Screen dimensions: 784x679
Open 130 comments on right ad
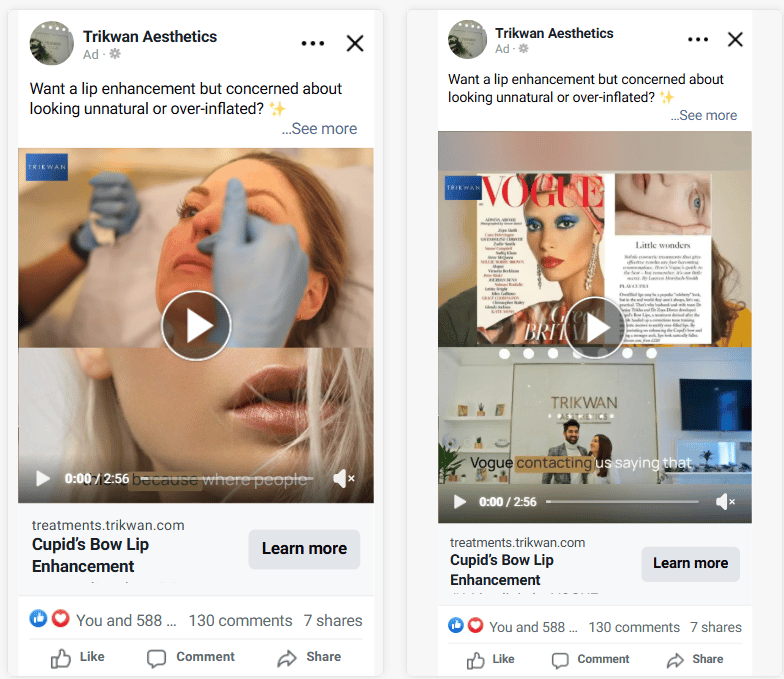click(x=634, y=627)
